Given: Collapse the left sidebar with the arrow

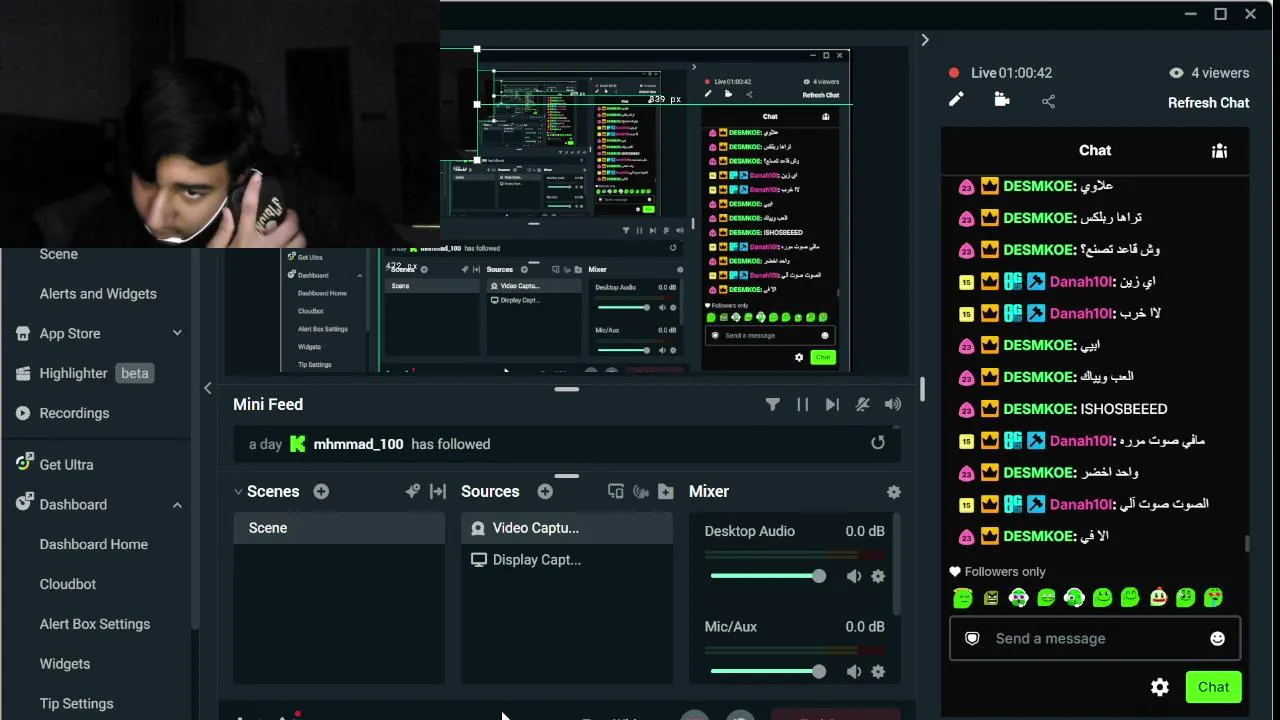Looking at the screenshot, I should tap(208, 388).
